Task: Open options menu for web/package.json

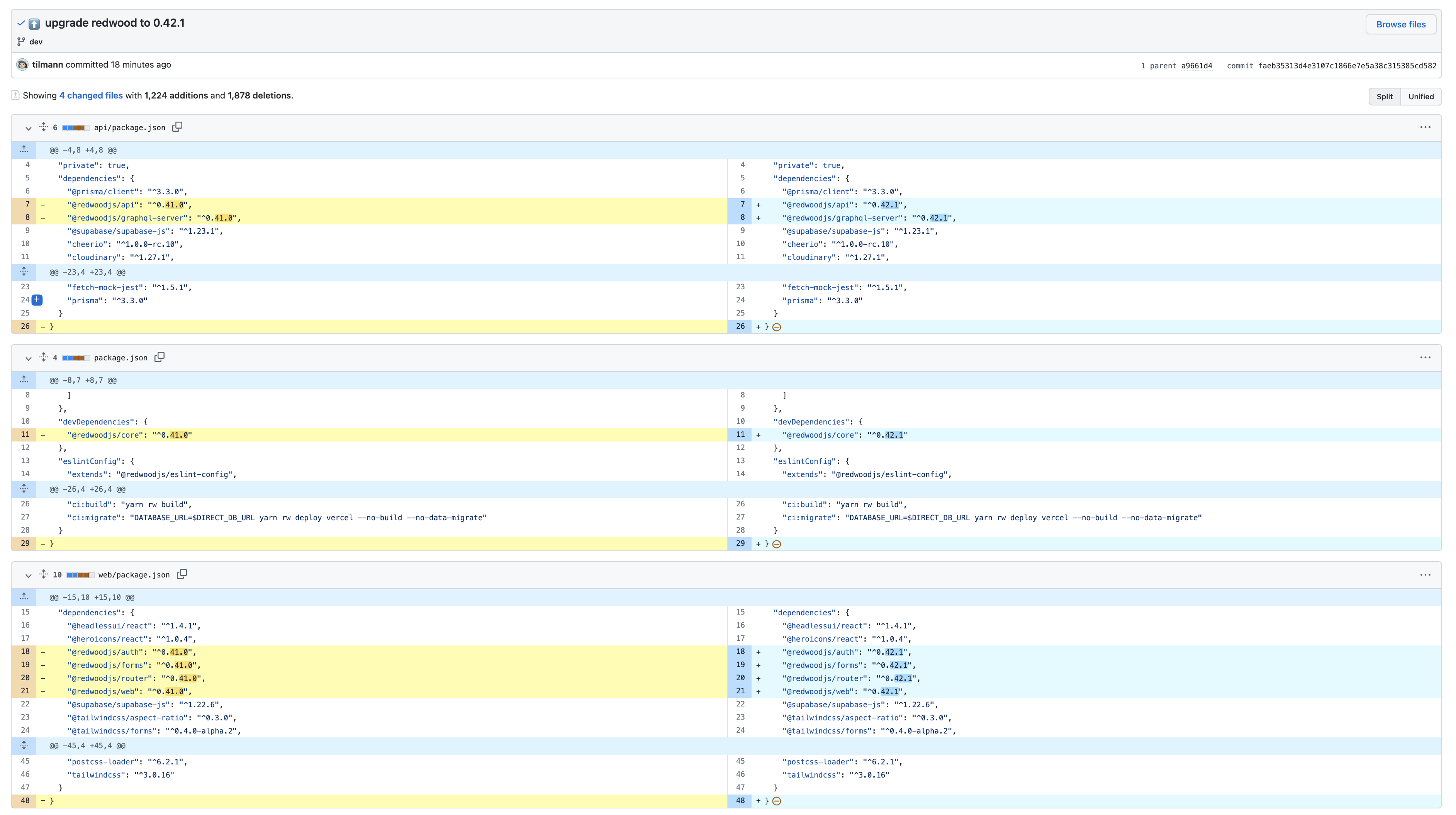Action: click(x=1425, y=575)
